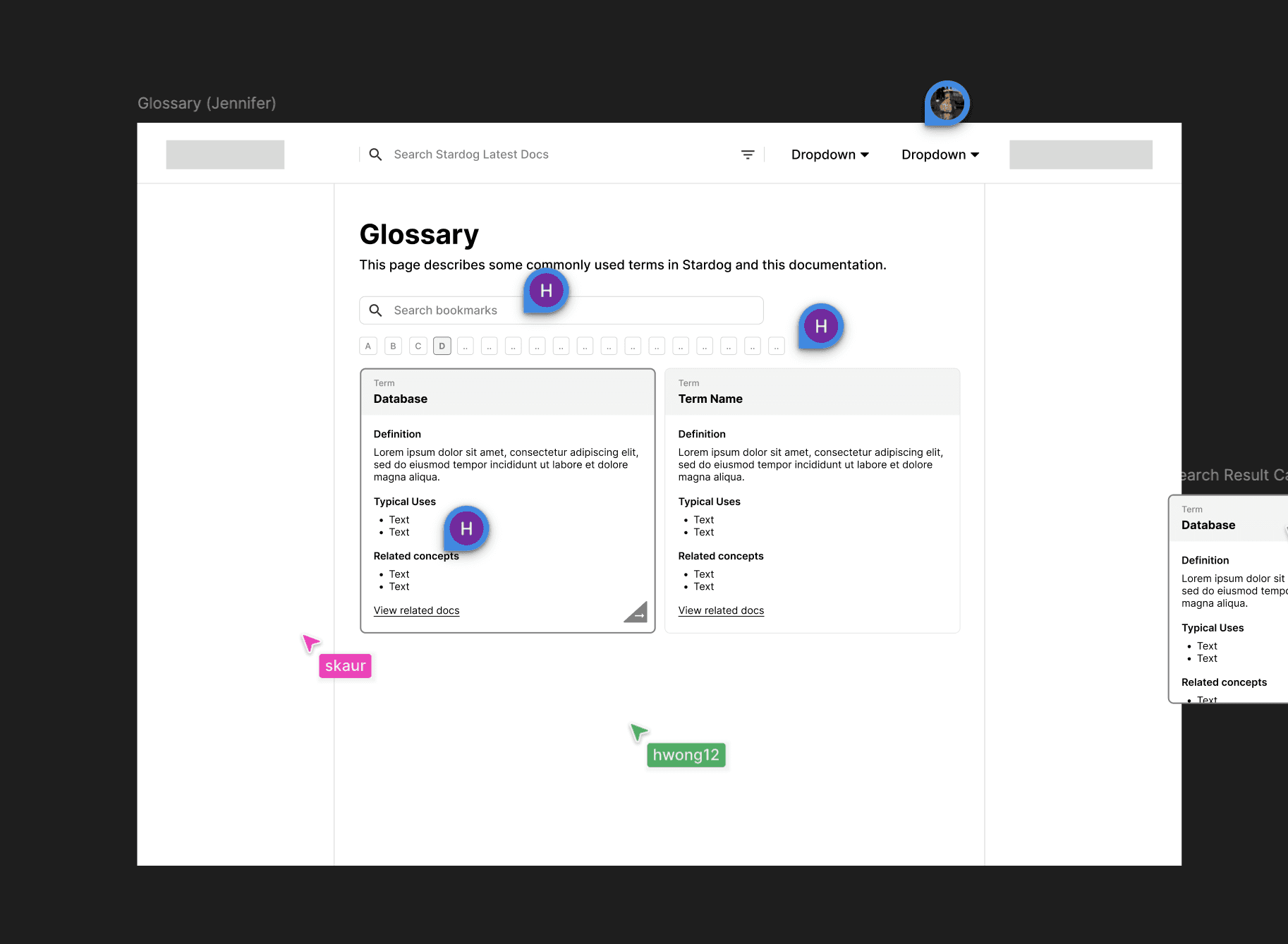This screenshot has height=944, width=1288.
Task: Open the H comment pin near Typical Uses
Action: click(466, 528)
